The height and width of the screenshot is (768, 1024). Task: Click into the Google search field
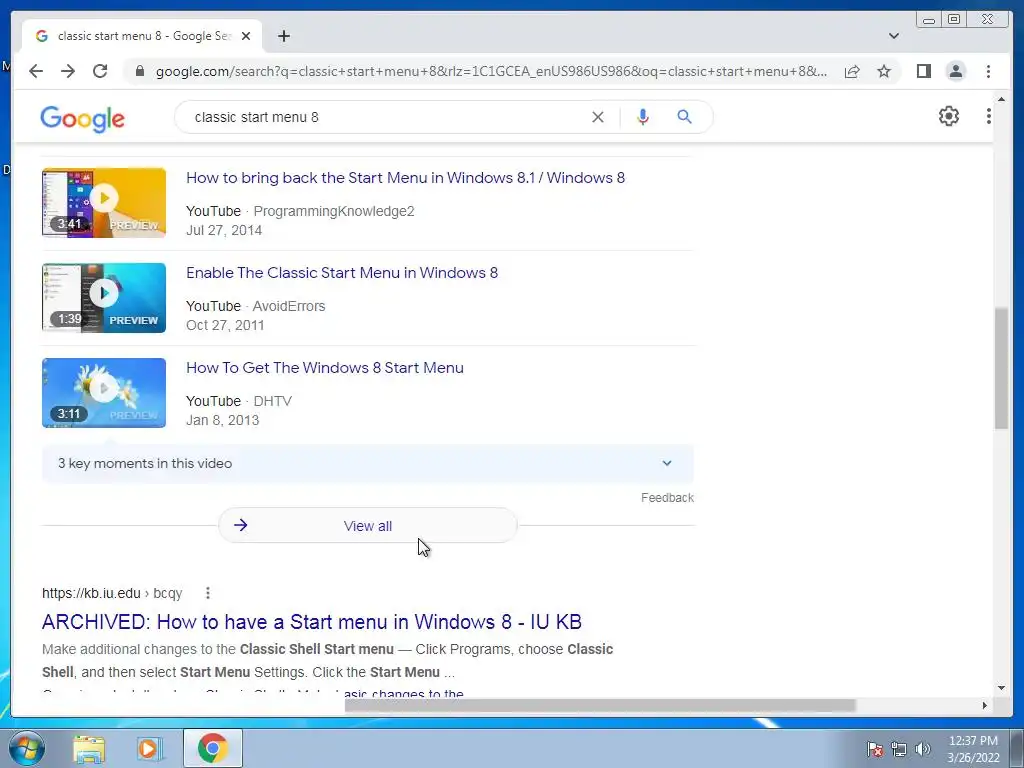tap(385, 117)
